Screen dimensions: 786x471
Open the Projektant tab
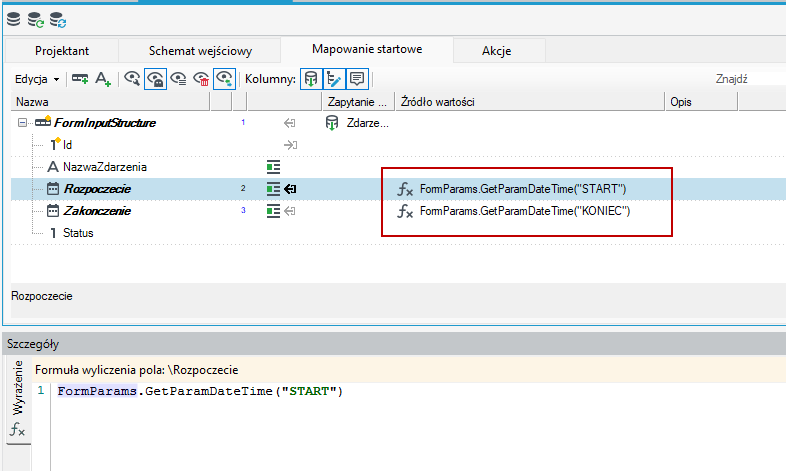pos(62,51)
